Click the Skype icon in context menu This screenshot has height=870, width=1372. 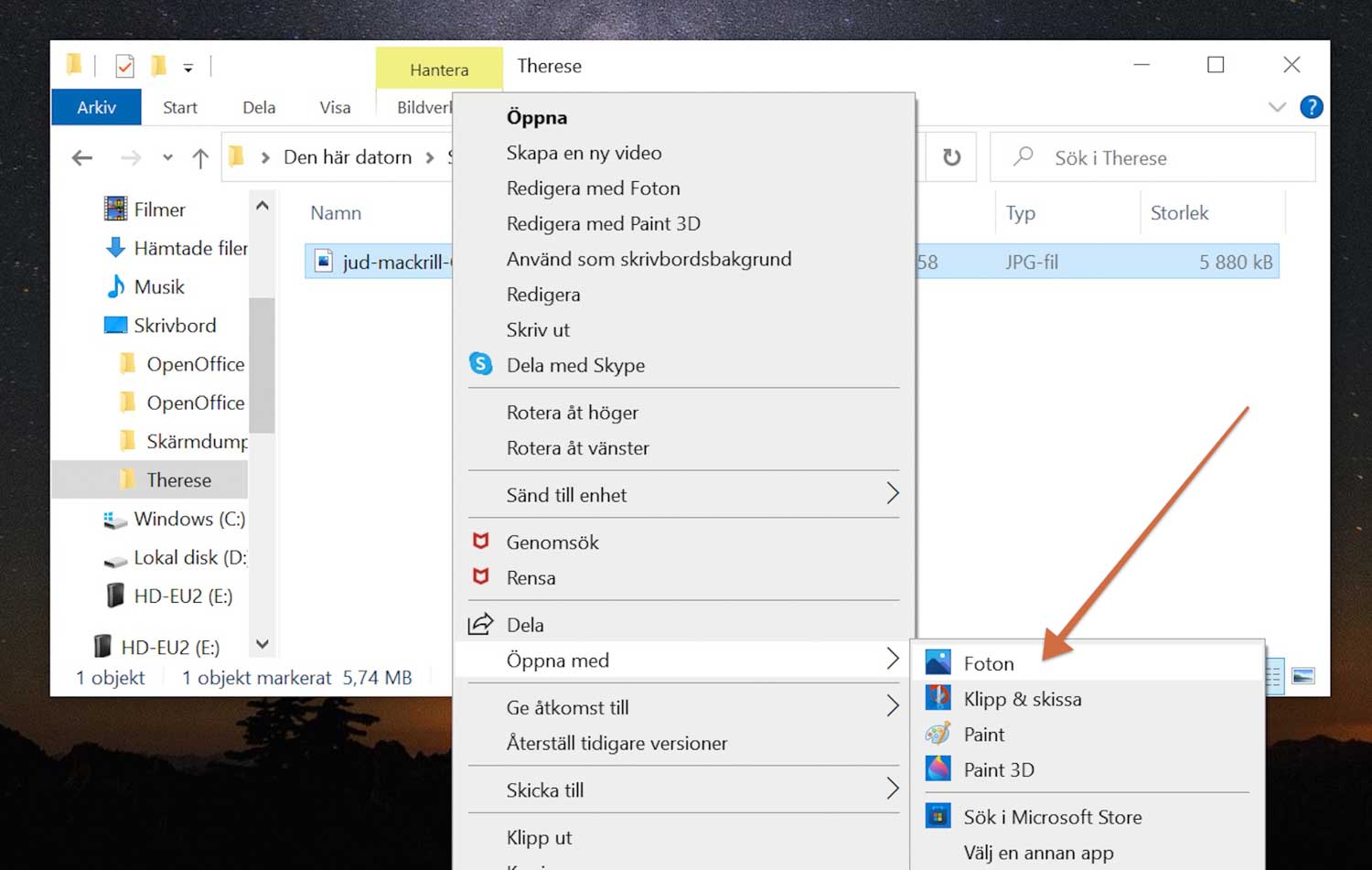pyautogui.click(x=480, y=364)
